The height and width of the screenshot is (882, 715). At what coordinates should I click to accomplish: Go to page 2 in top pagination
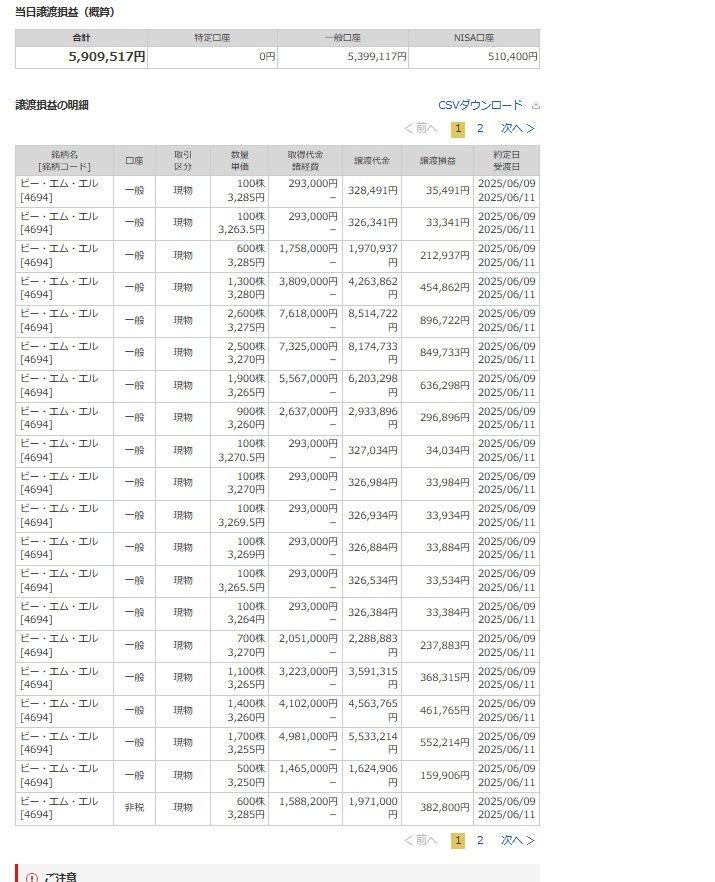(x=480, y=128)
